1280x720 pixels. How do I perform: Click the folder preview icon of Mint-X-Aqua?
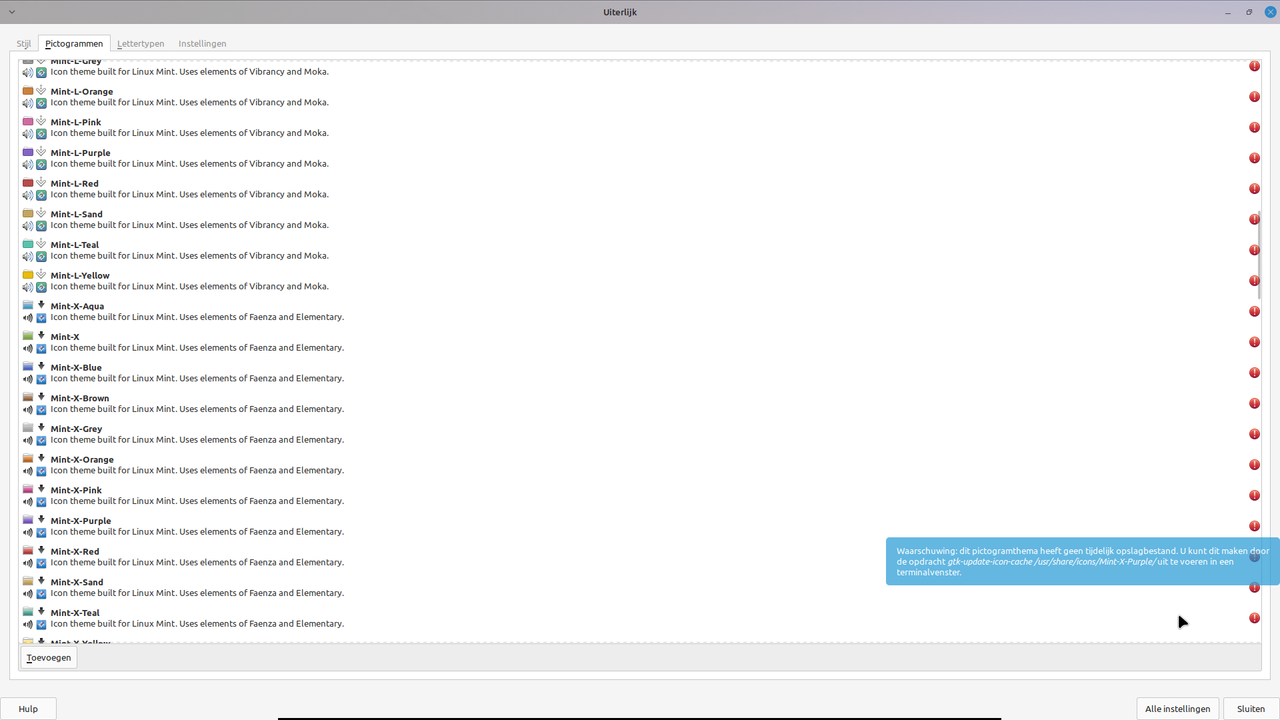tap(28, 305)
